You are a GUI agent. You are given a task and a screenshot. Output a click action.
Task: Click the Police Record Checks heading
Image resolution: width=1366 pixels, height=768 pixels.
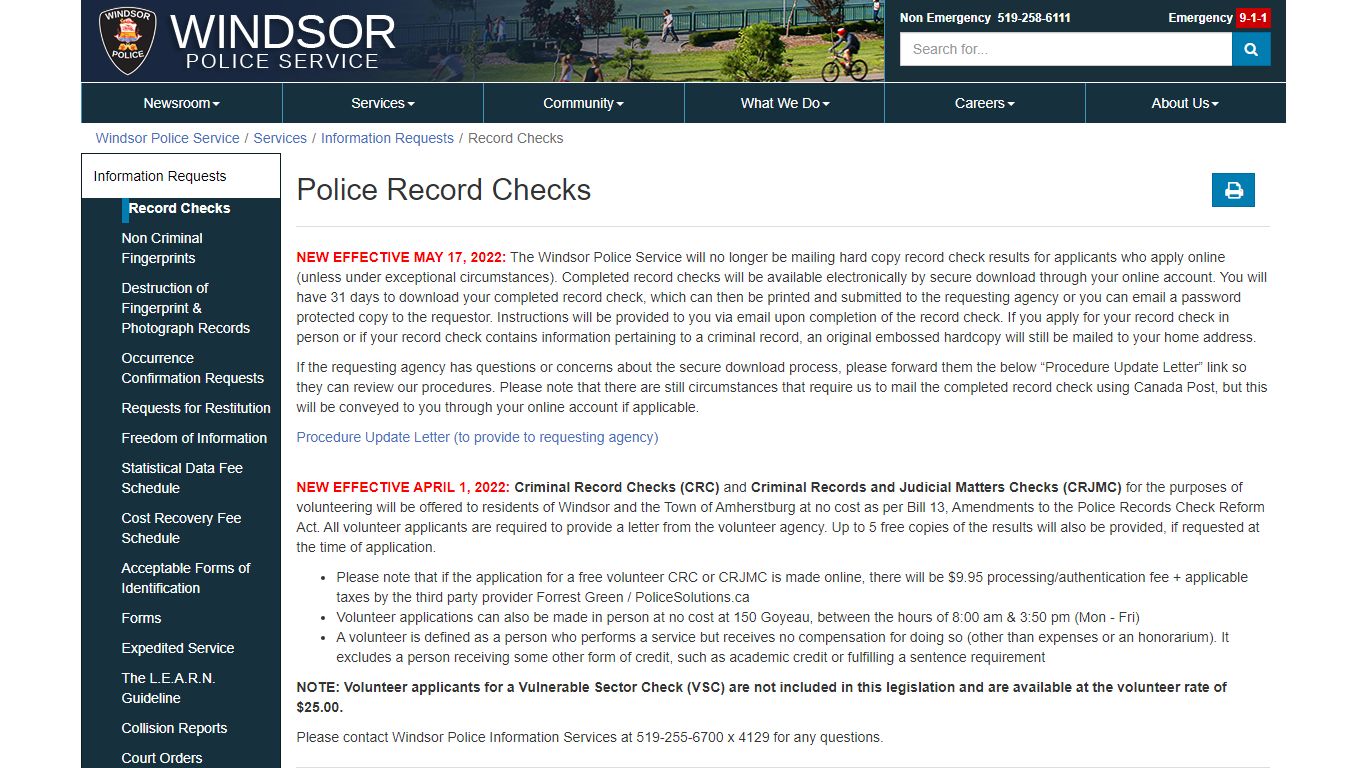[444, 190]
